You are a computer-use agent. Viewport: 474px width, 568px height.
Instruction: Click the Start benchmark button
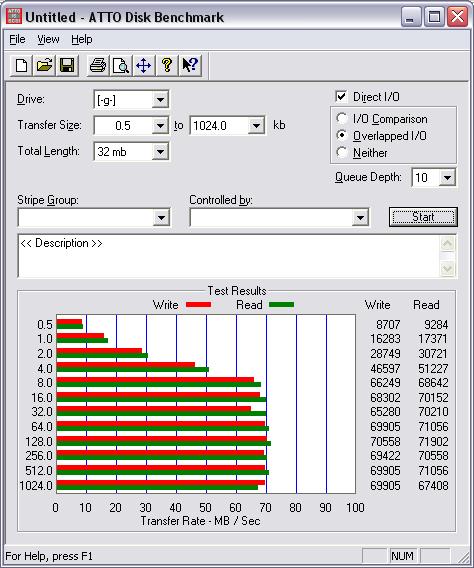[x=423, y=217]
